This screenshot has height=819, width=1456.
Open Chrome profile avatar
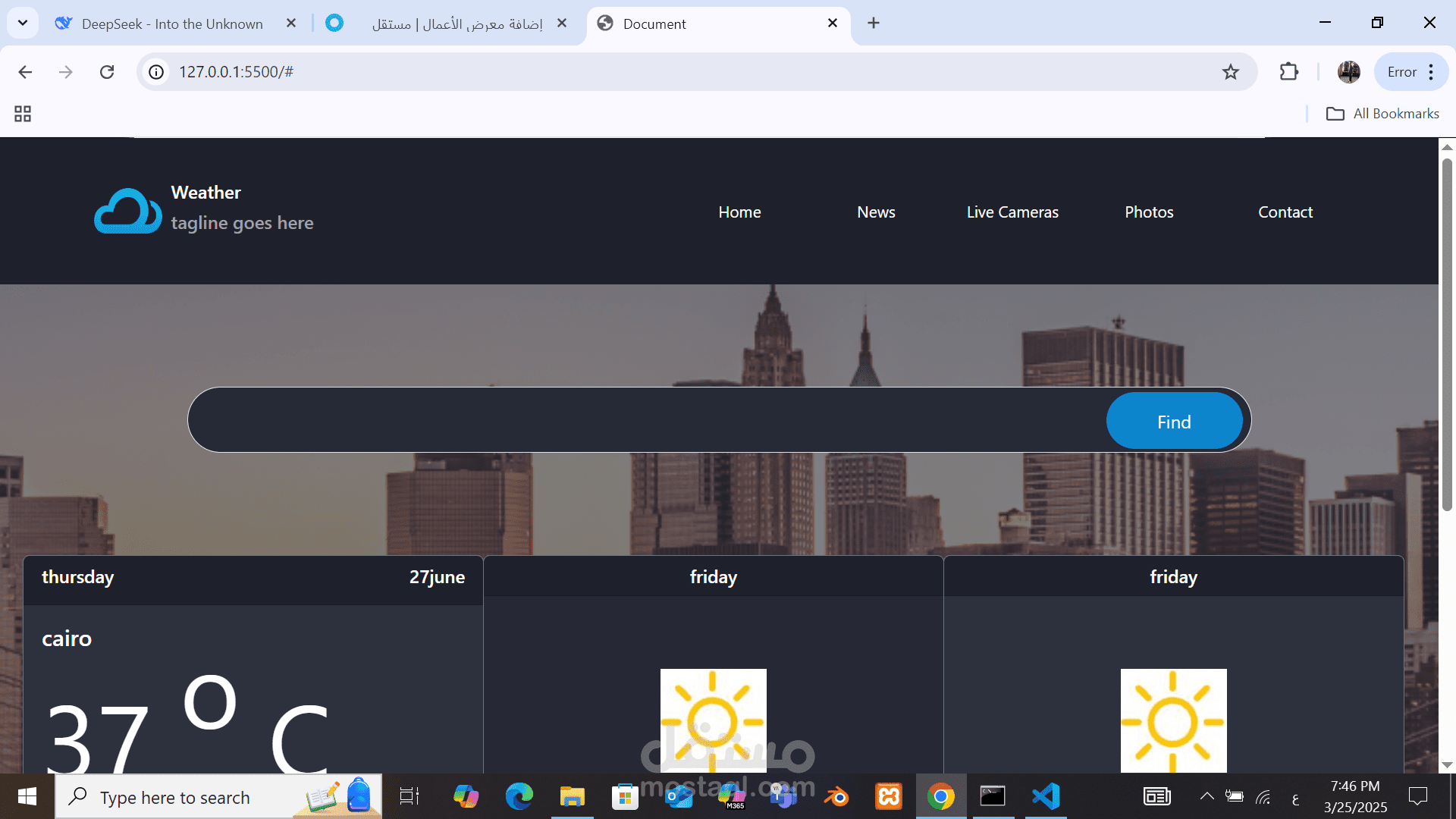tap(1348, 72)
